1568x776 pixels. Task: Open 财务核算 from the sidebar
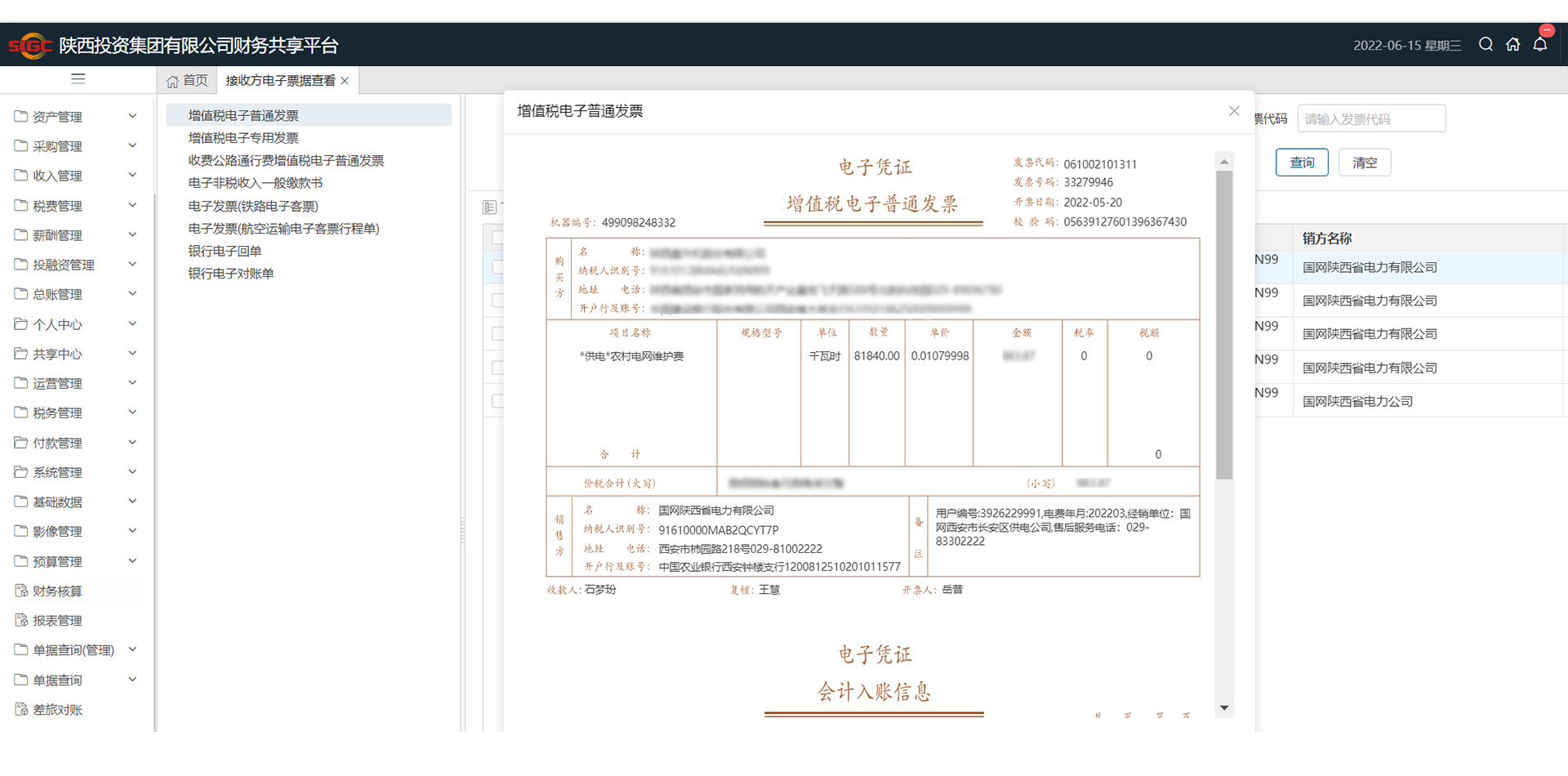click(57, 591)
